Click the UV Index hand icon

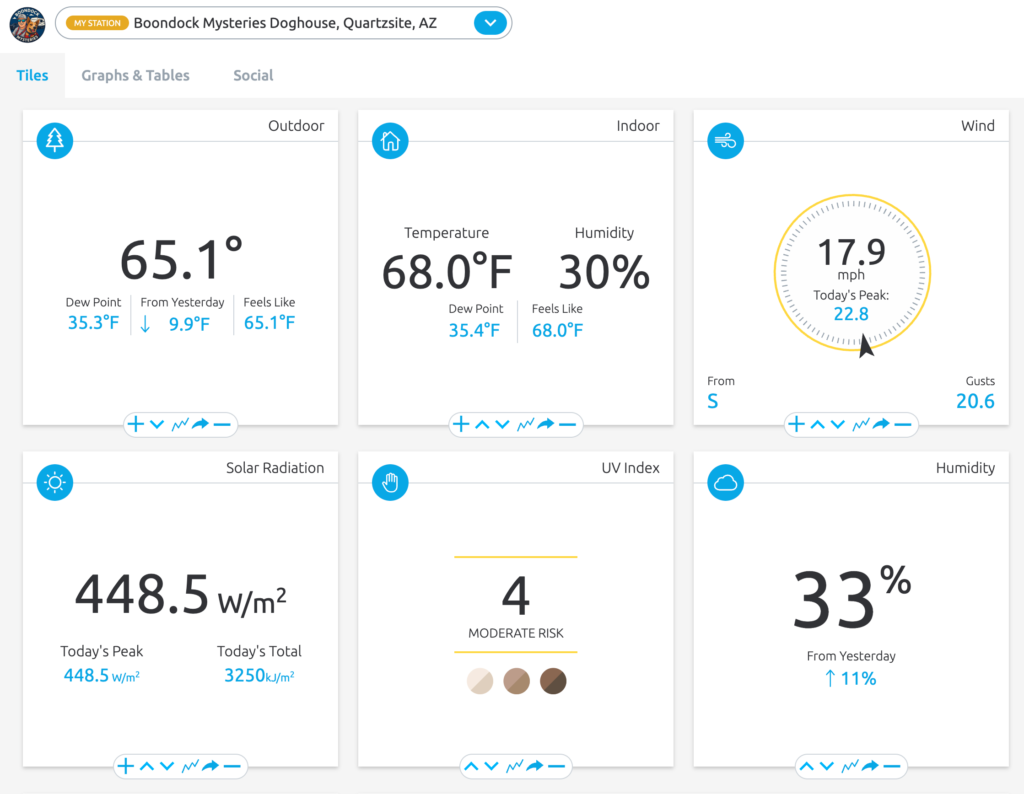(390, 483)
